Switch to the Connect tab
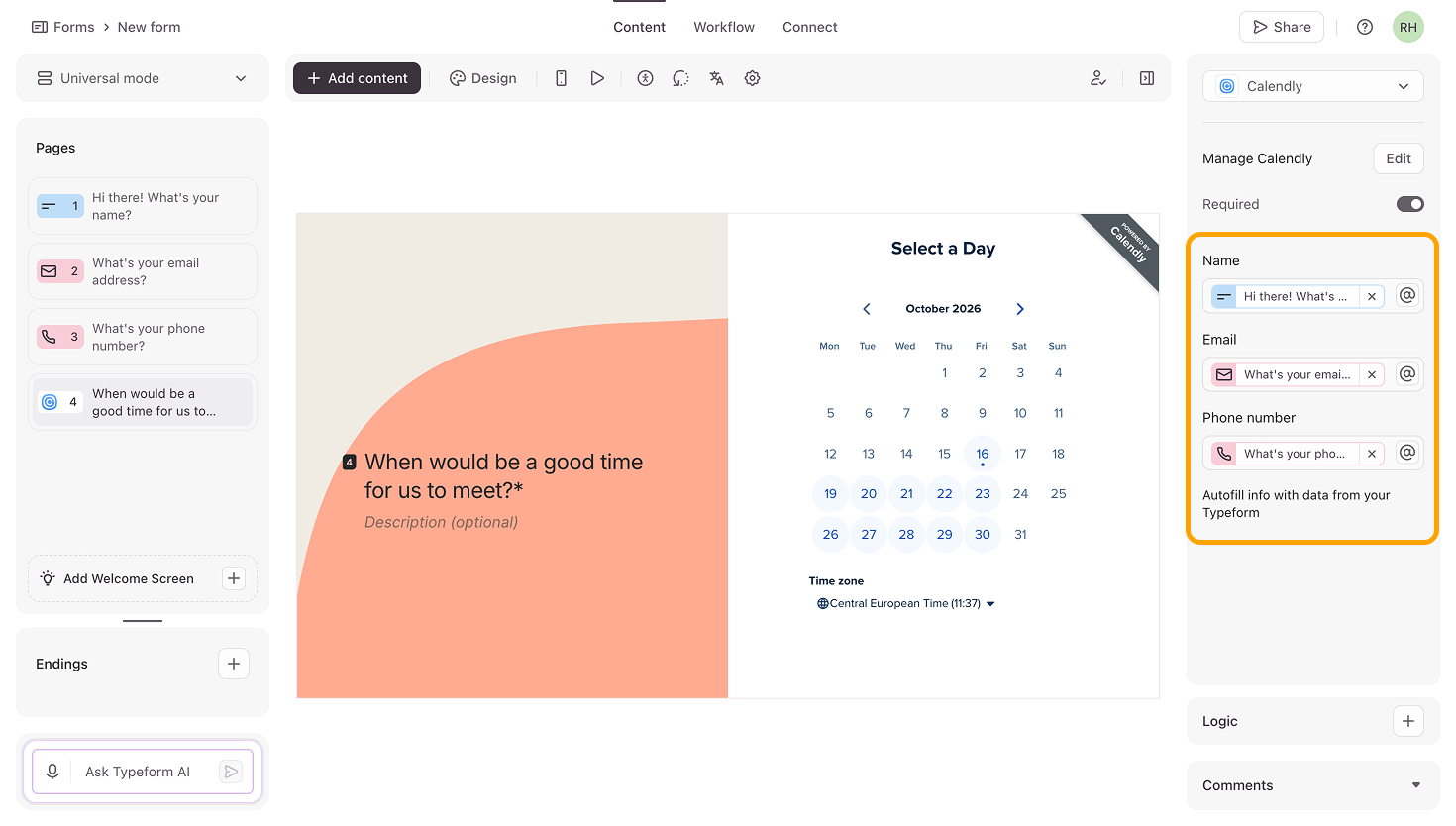Screen dimensions: 1456x826 pos(810,27)
